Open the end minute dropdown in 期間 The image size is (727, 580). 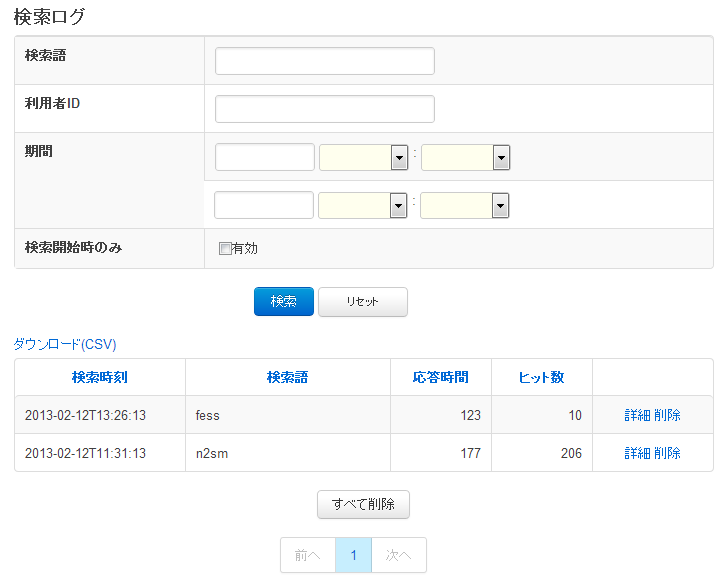pos(465,205)
